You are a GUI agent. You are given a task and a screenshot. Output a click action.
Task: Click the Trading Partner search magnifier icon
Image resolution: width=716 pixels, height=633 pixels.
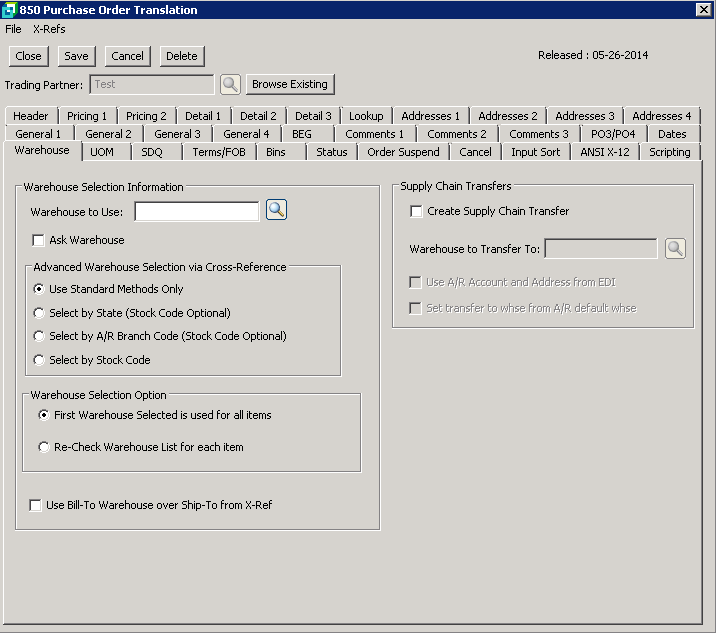[230, 85]
